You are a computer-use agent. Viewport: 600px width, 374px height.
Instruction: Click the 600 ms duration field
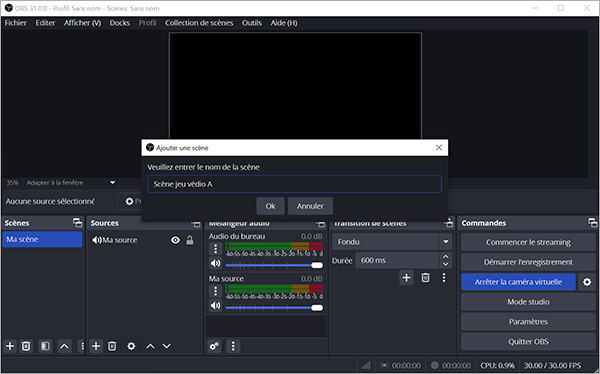click(x=398, y=260)
